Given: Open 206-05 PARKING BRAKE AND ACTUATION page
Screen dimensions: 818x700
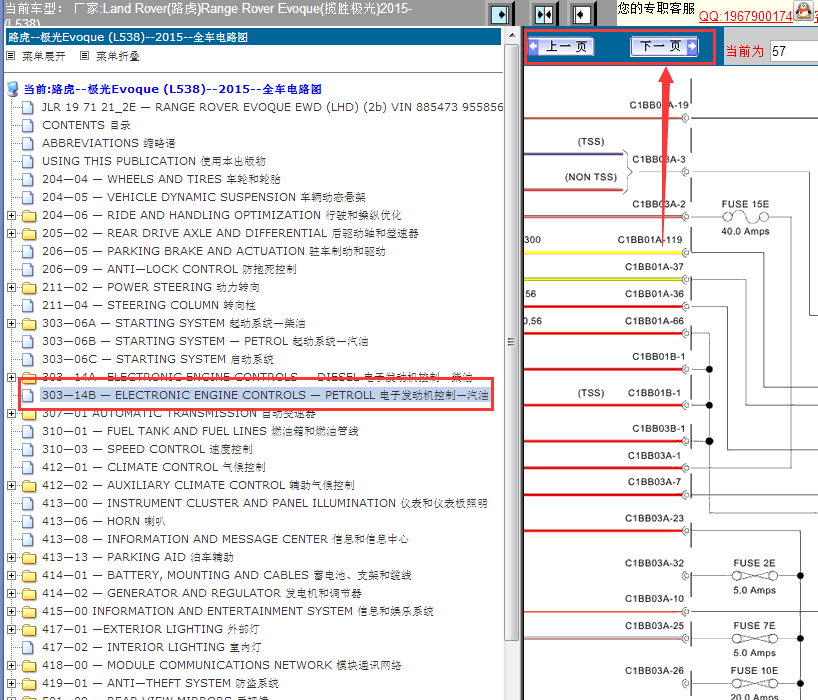Looking at the screenshot, I should (214, 251).
